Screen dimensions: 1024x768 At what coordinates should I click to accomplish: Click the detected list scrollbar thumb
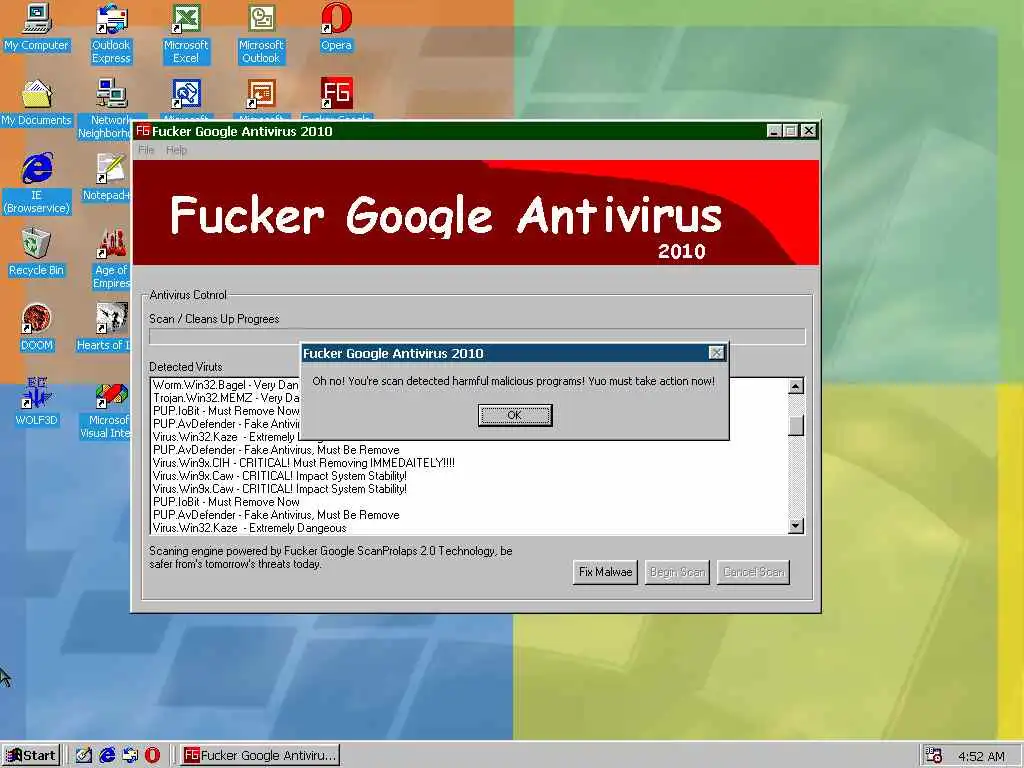click(795, 425)
